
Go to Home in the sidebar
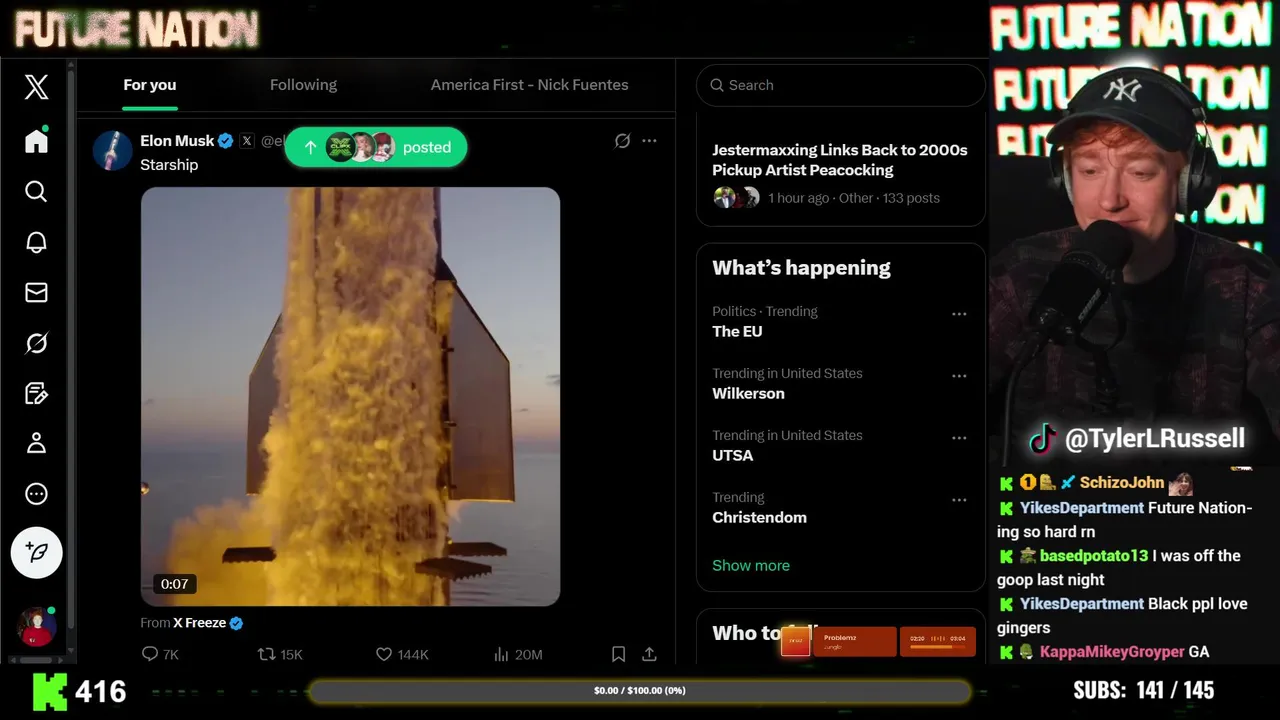(x=36, y=141)
